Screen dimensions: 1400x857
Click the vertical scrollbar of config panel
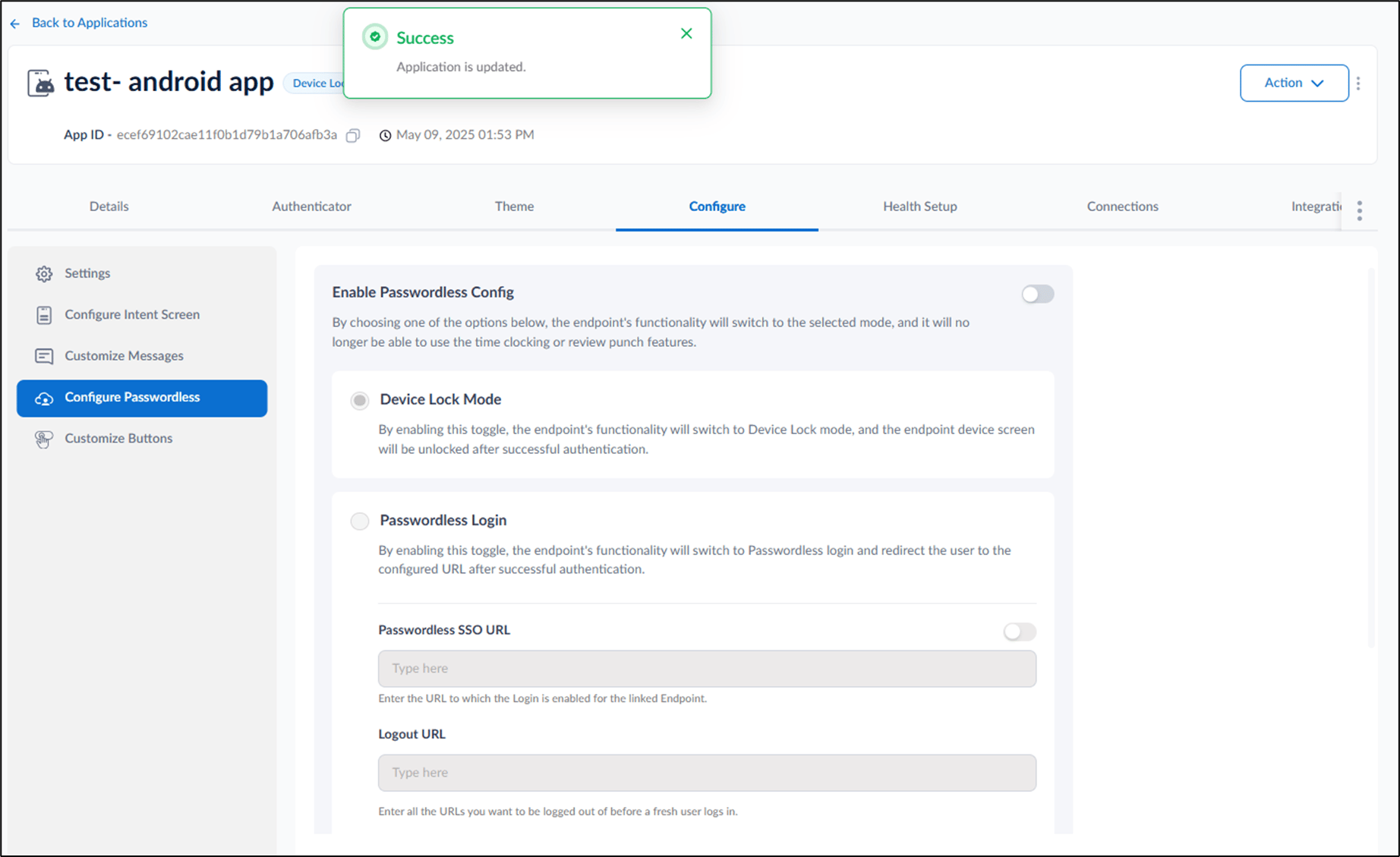(x=1371, y=457)
